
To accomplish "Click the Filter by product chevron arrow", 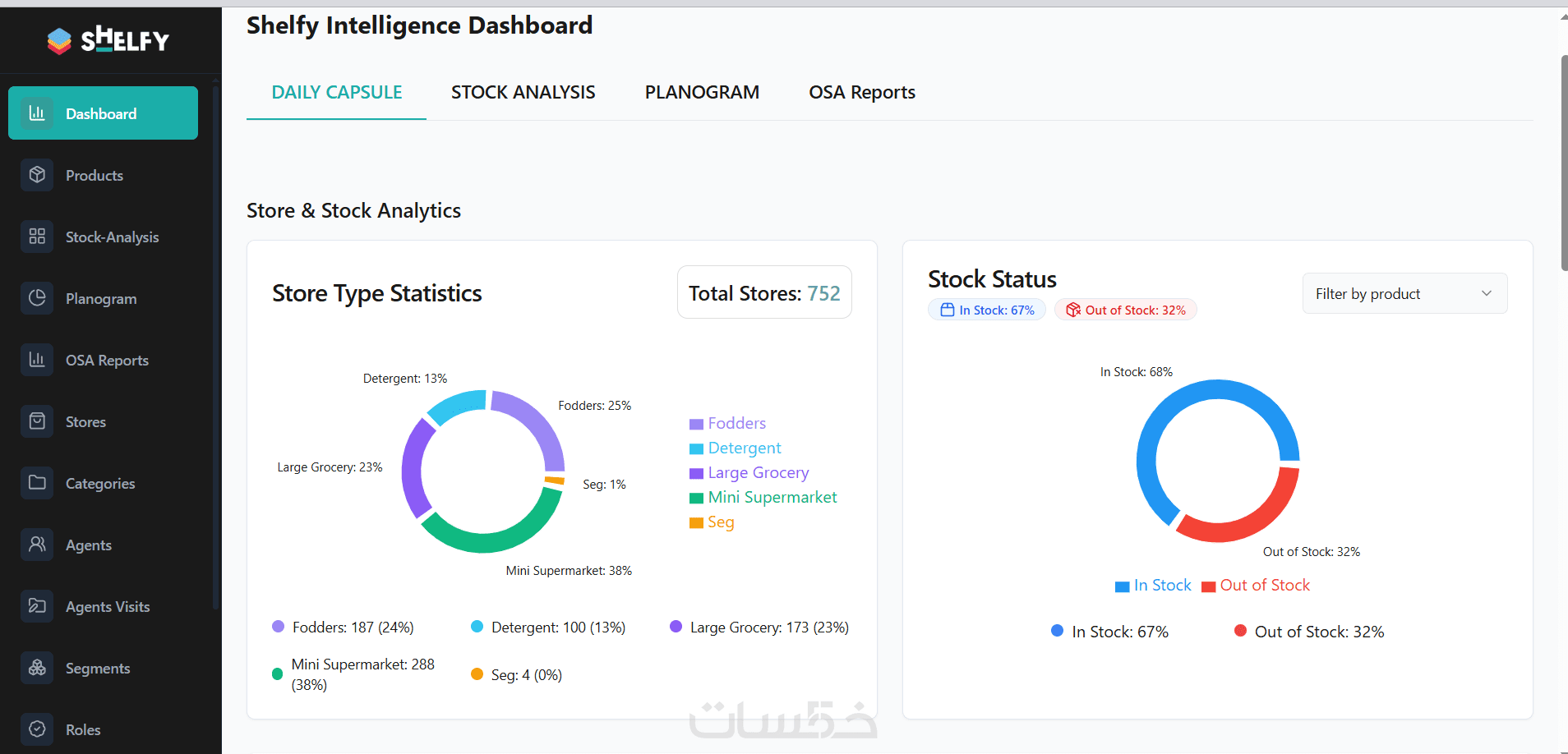I will (x=1486, y=293).
